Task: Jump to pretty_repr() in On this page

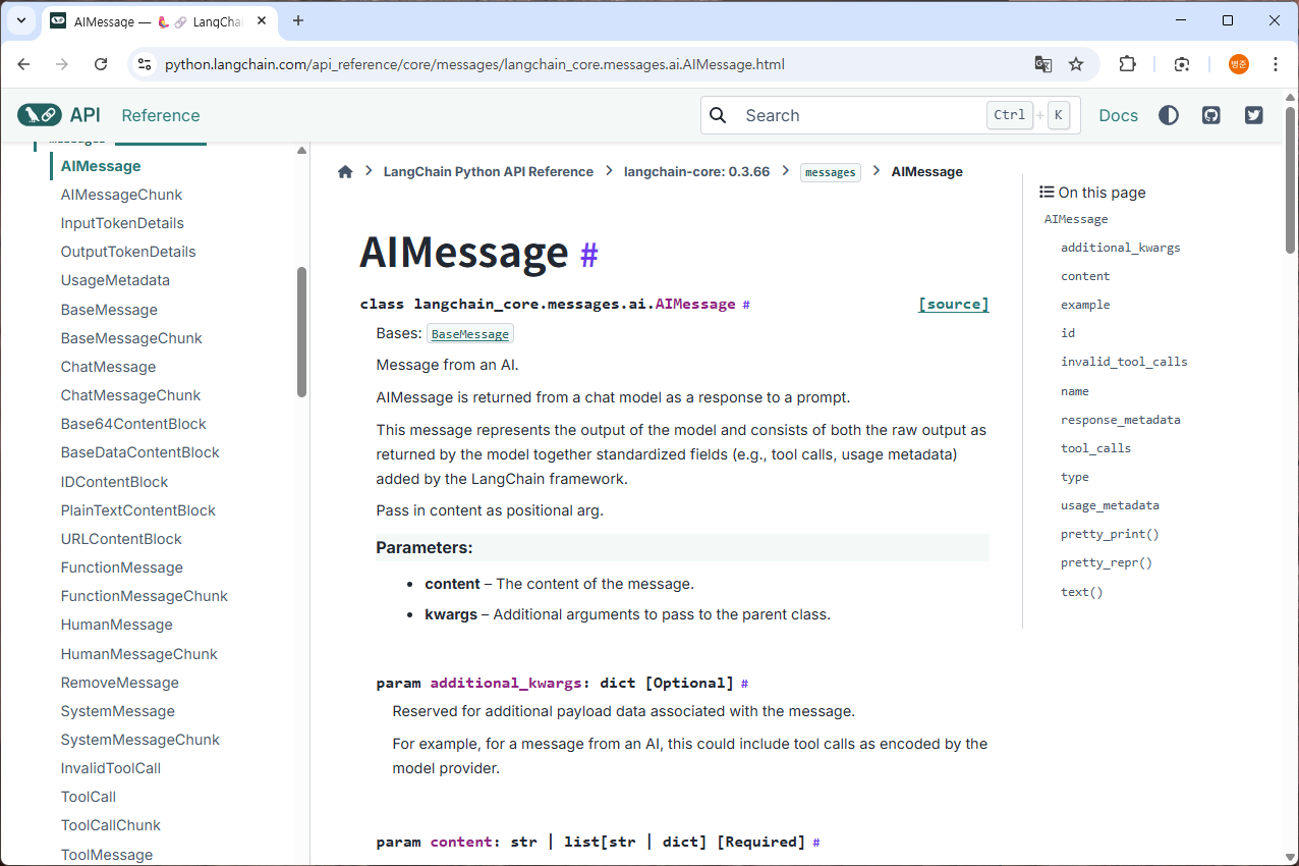Action: coord(1106,563)
